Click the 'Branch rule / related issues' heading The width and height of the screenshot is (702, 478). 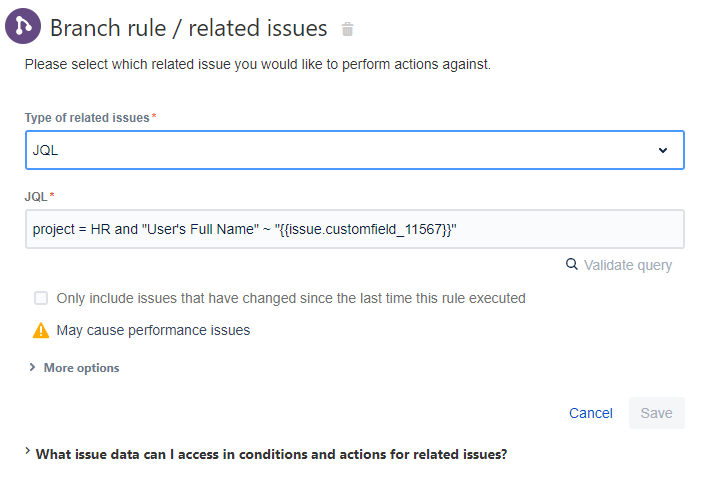point(188,28)
